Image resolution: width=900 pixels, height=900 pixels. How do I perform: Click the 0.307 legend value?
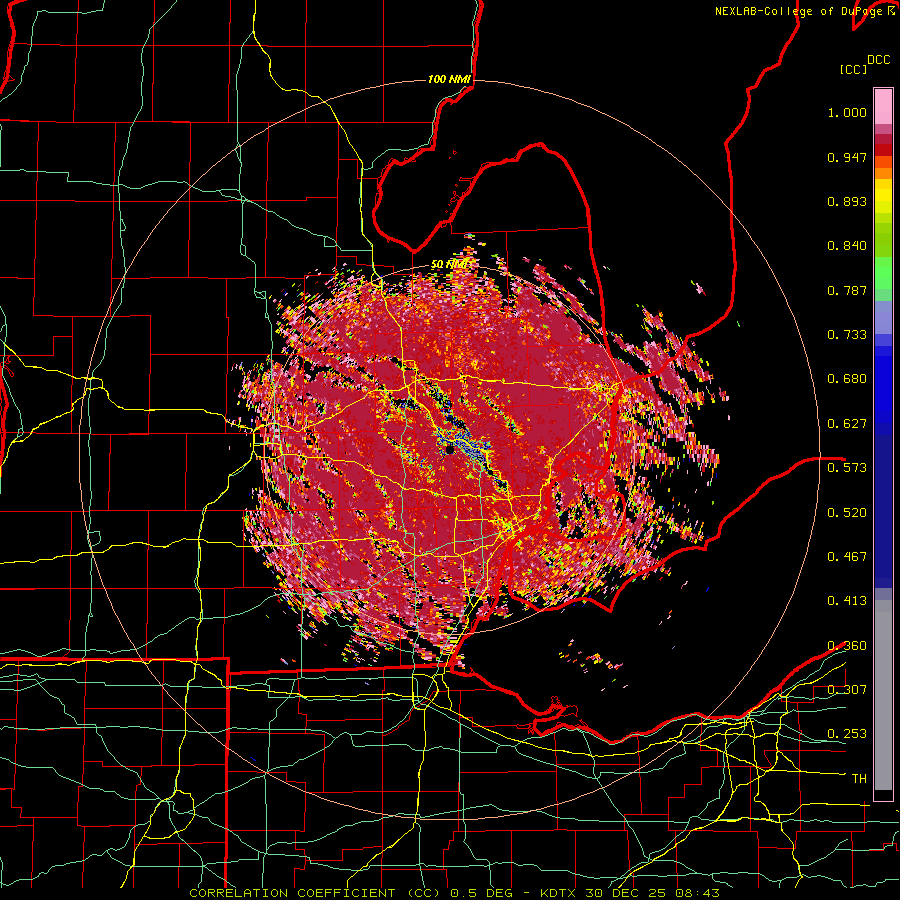(847, 689)
